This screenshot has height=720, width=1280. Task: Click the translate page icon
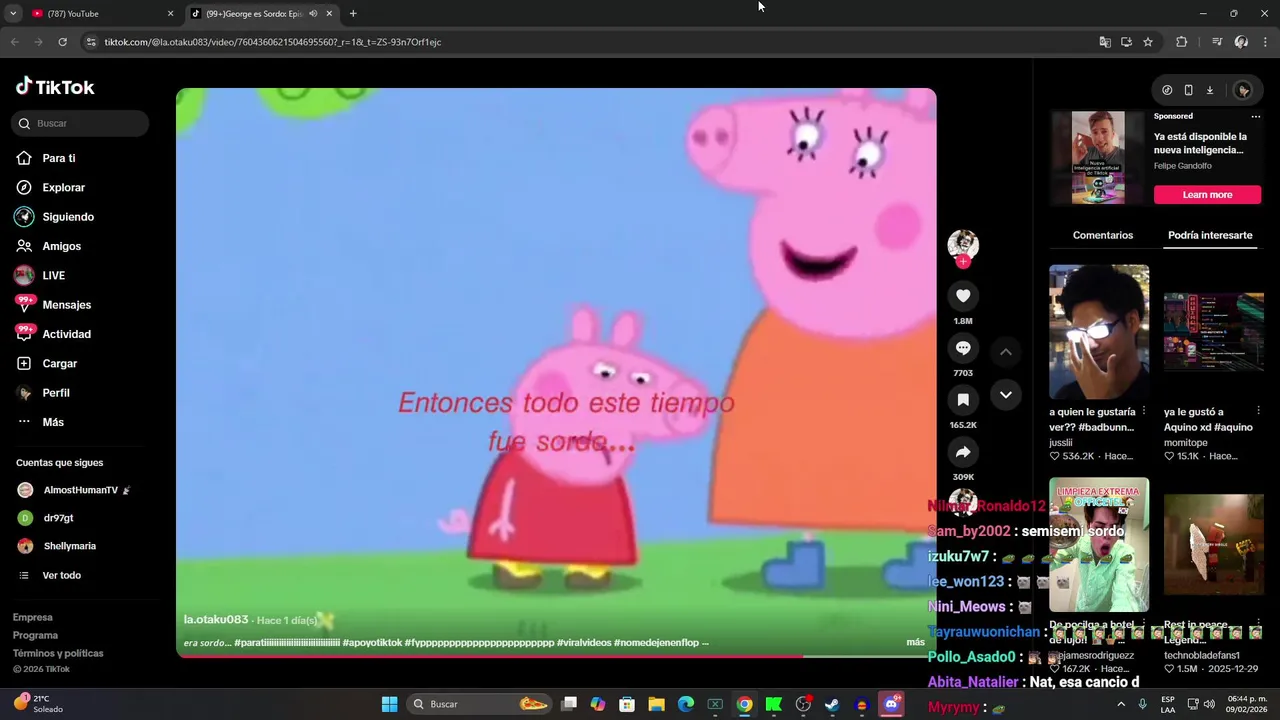pos(1105,42)
